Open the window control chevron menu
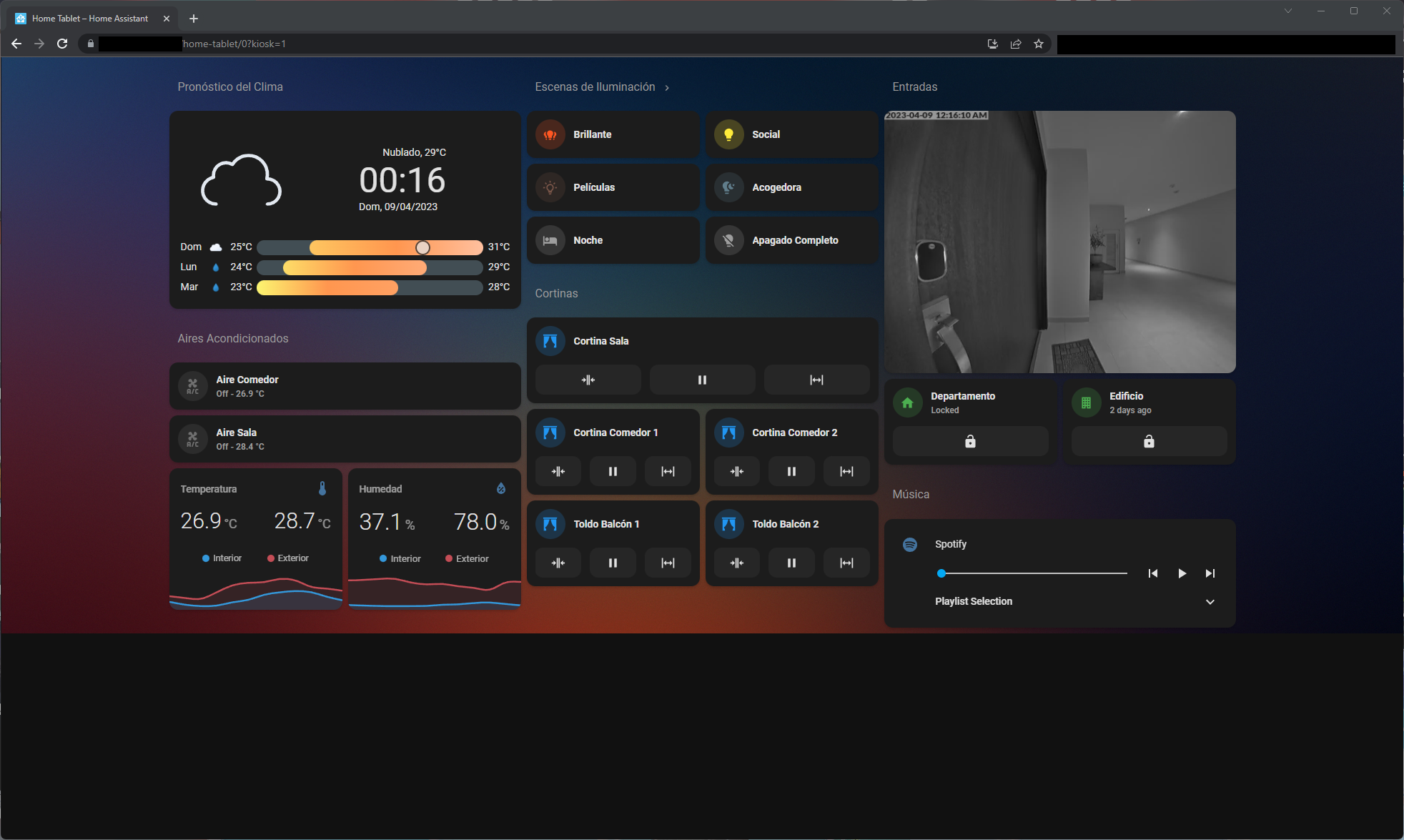 pos(1288,11)
